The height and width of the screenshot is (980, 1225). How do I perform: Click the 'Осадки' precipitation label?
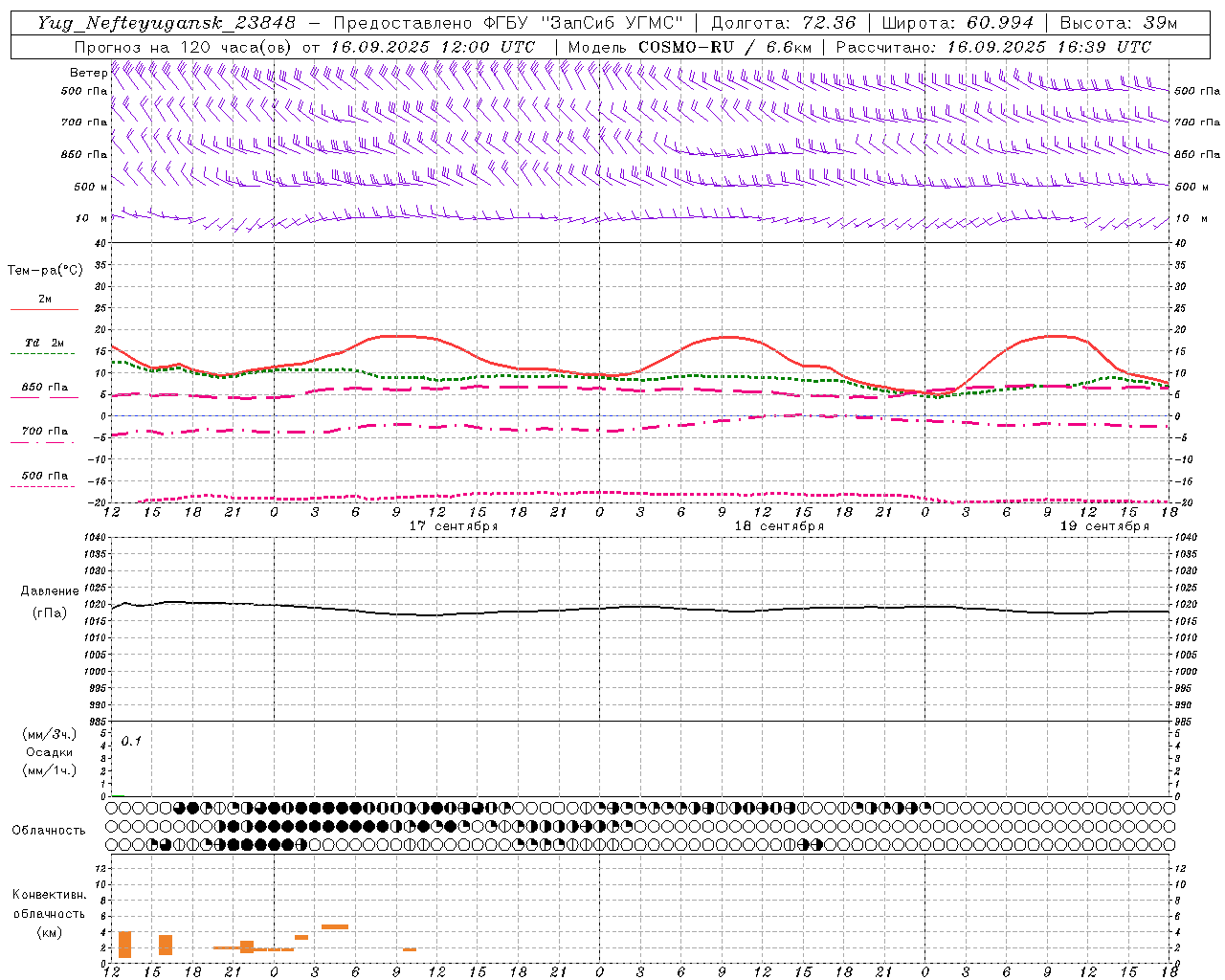pyautogui.click(x=50, y=752)
